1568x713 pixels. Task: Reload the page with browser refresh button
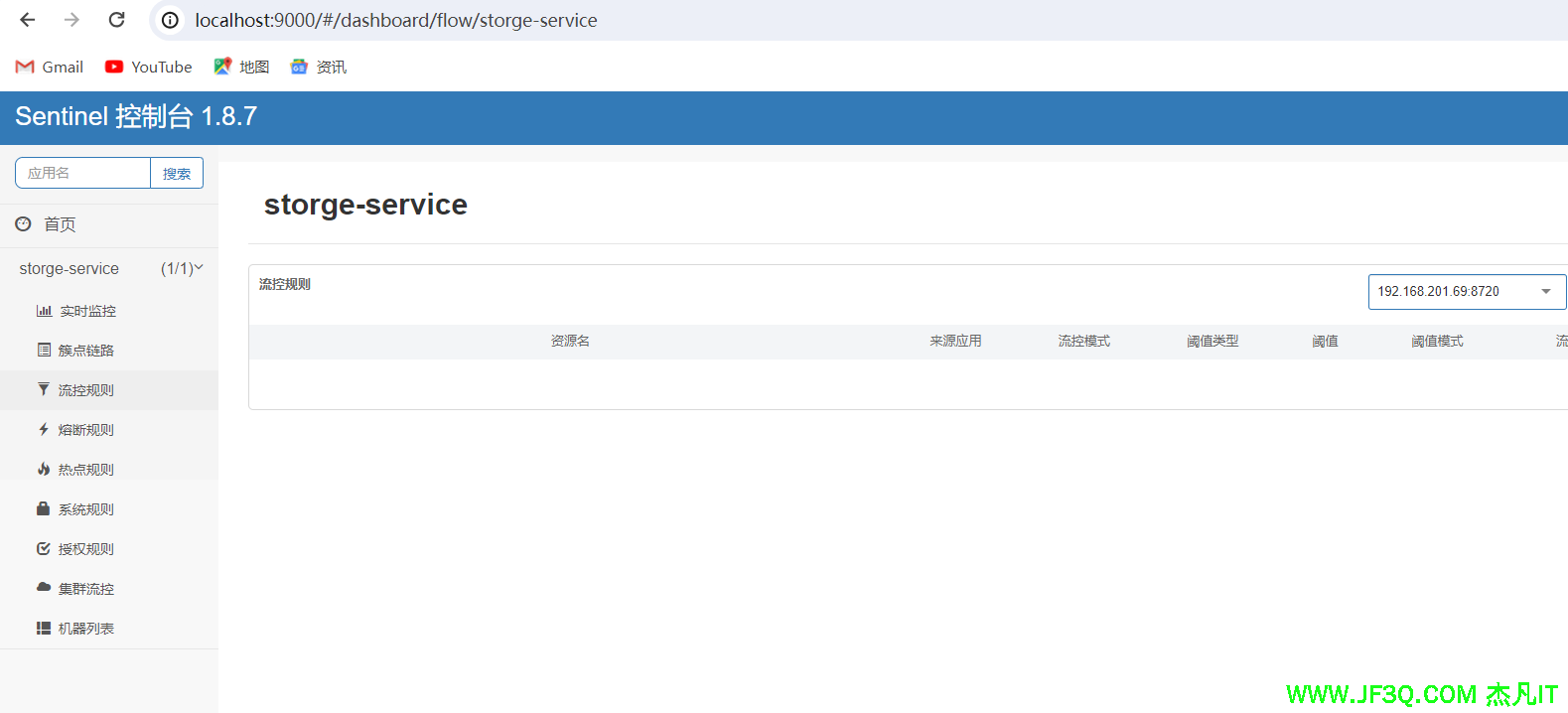point(116,20)
